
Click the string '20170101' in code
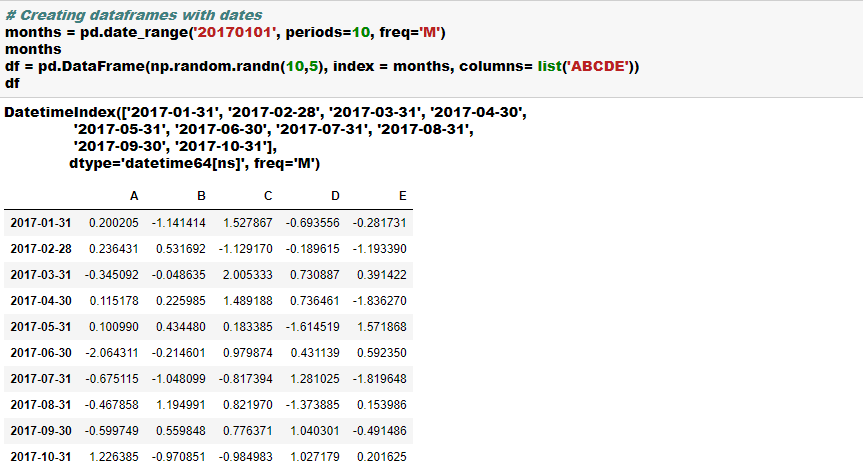click(x=234, y=32)
